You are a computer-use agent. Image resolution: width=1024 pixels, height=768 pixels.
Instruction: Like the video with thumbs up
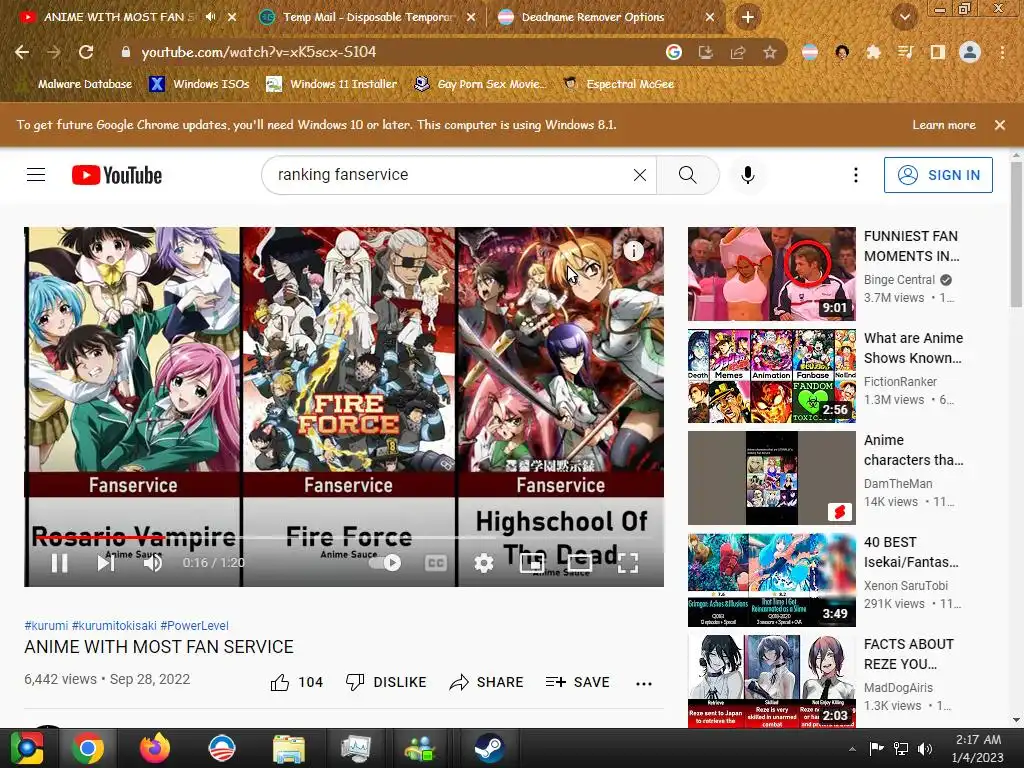[296, 682]
